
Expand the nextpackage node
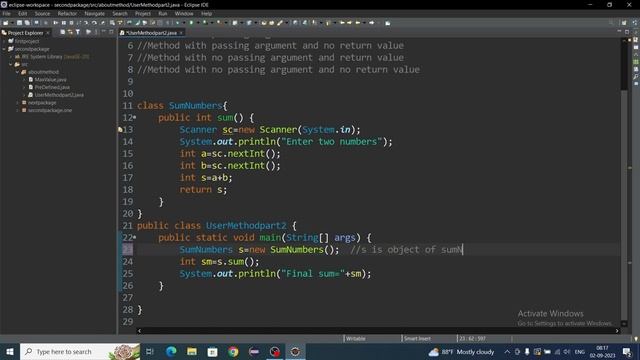pyautogui.click(x=18, y=103)
